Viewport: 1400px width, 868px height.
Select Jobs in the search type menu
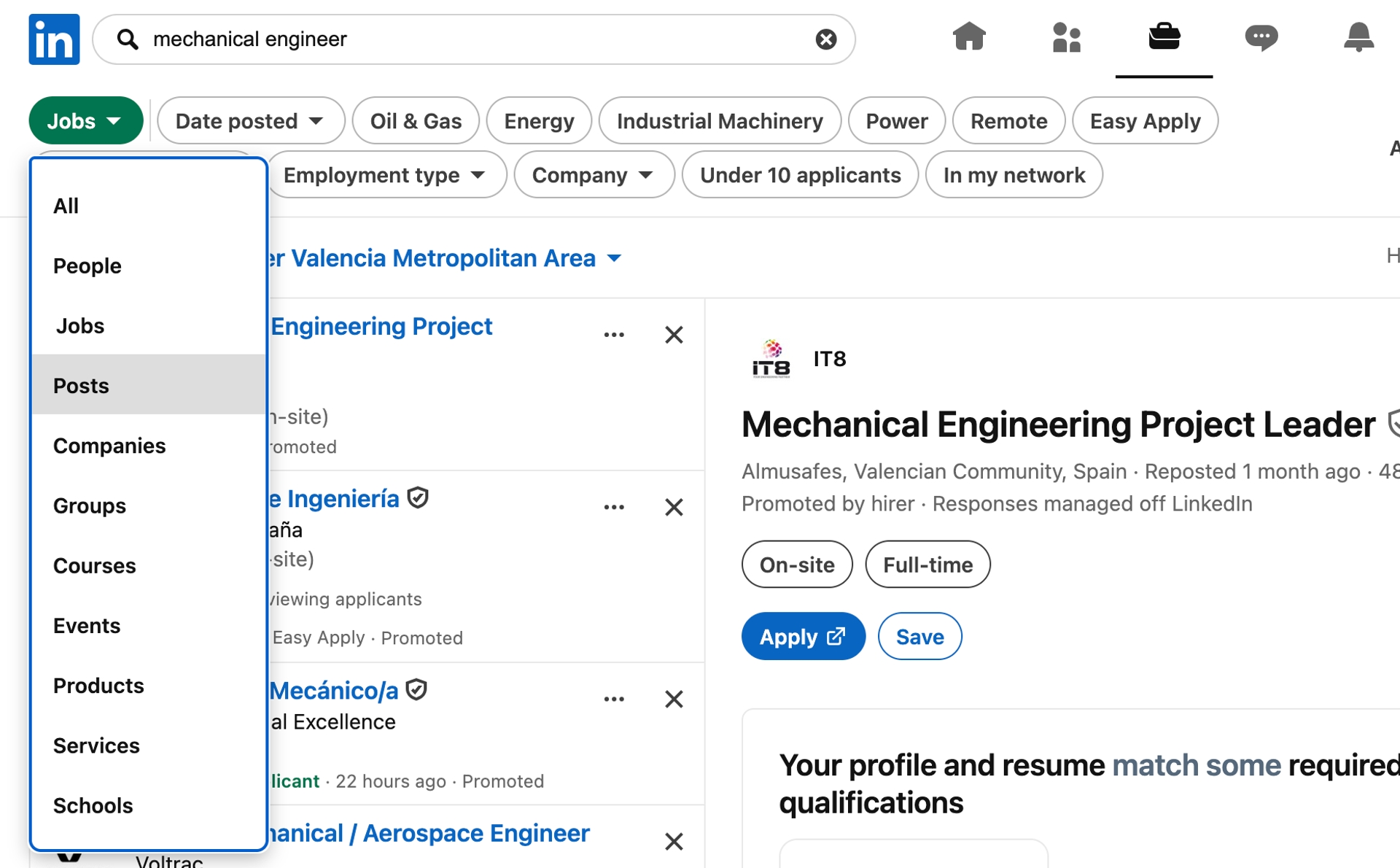click(x=149, y=325)
